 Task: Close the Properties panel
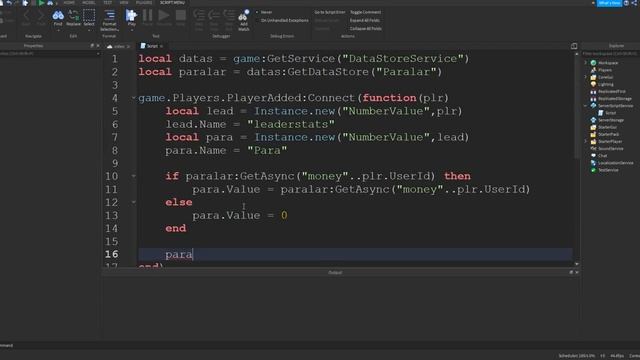point(98,46)
